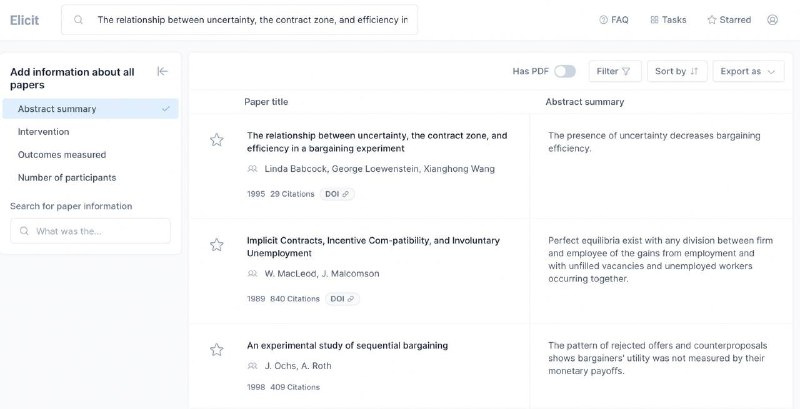Screen dimensions: 800x409
Task: Enable the Intervention column option
Action: point(44,132)
